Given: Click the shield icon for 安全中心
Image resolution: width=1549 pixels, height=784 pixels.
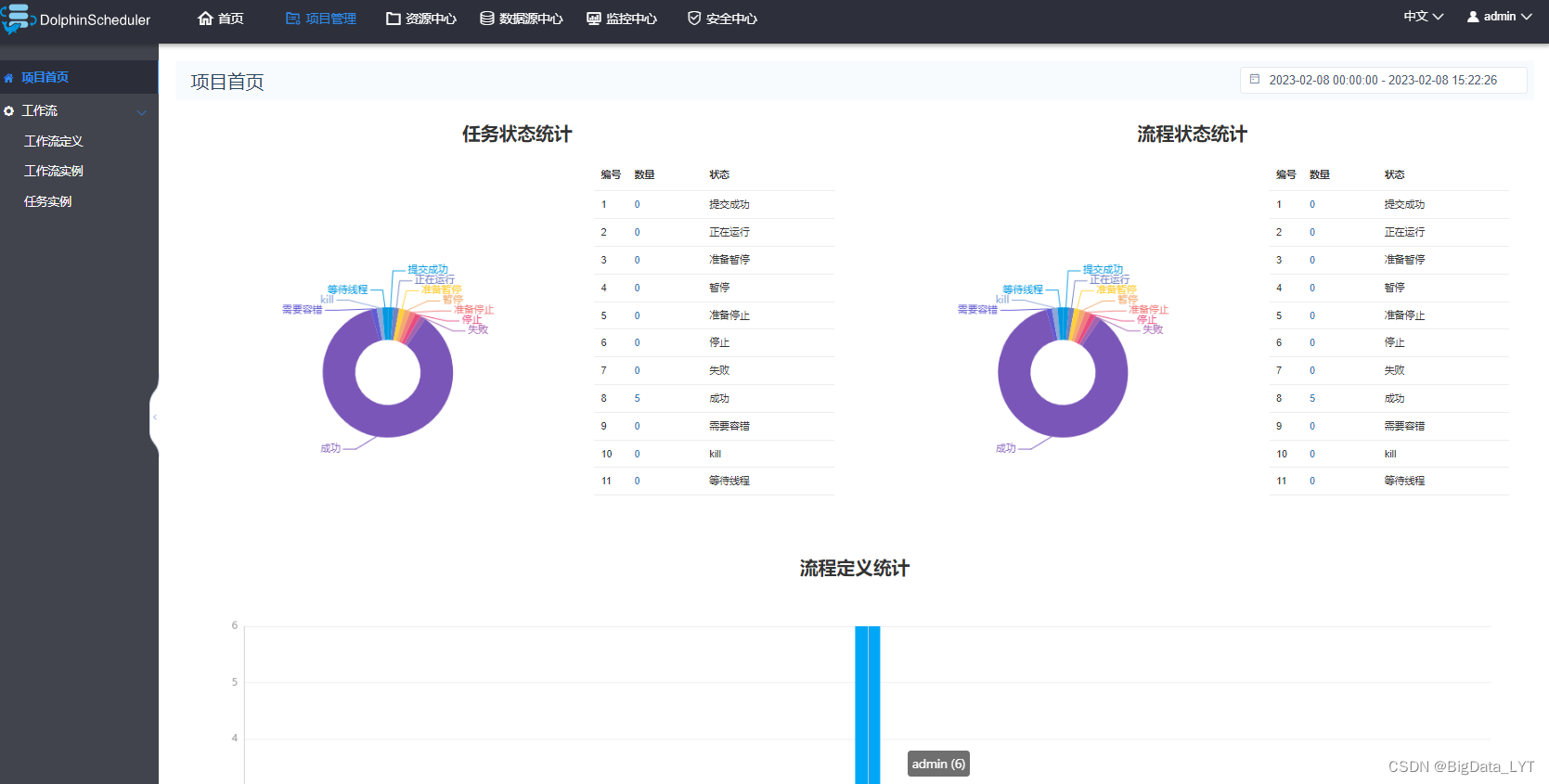Looking at the screenshot, I should (x=694, y=19).
